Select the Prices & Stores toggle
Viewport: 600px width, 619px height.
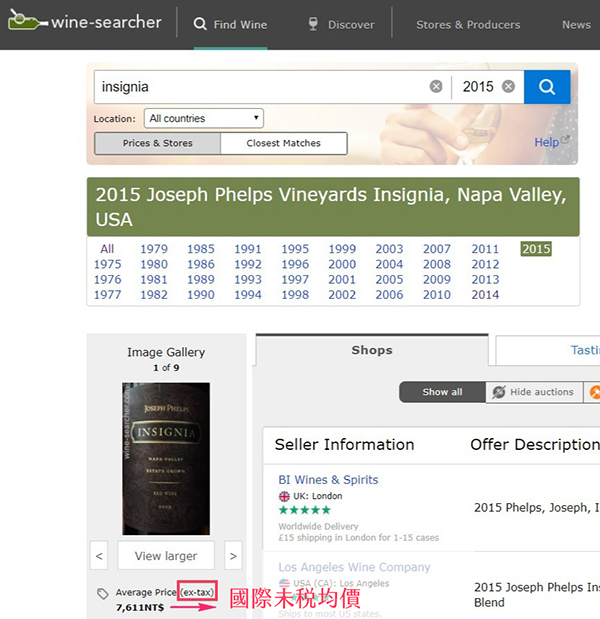(158, 143)
